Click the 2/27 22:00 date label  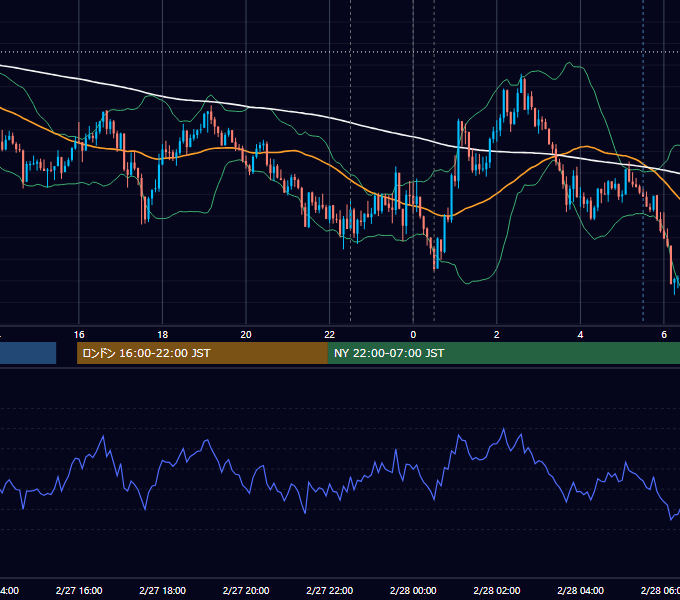(x=330, y=590)
